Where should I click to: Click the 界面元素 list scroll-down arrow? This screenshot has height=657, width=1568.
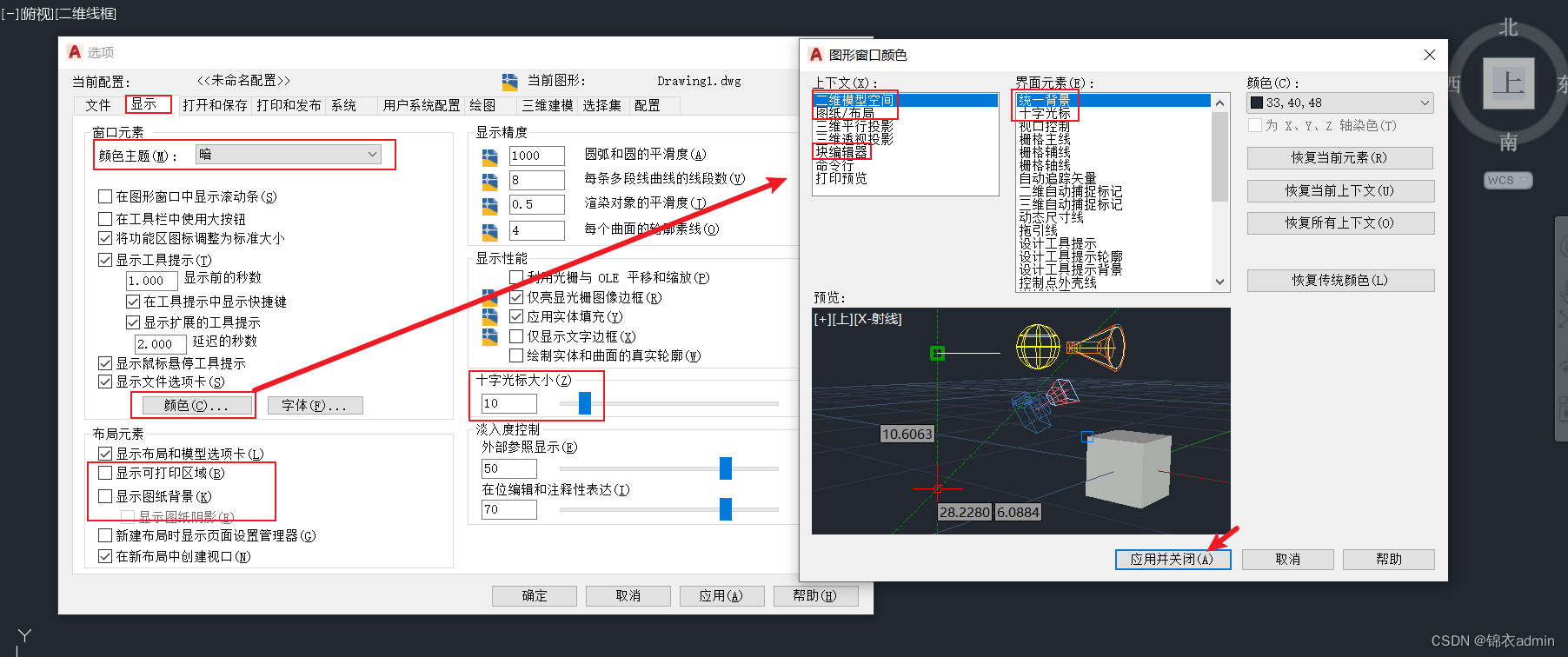(1219, 282)
